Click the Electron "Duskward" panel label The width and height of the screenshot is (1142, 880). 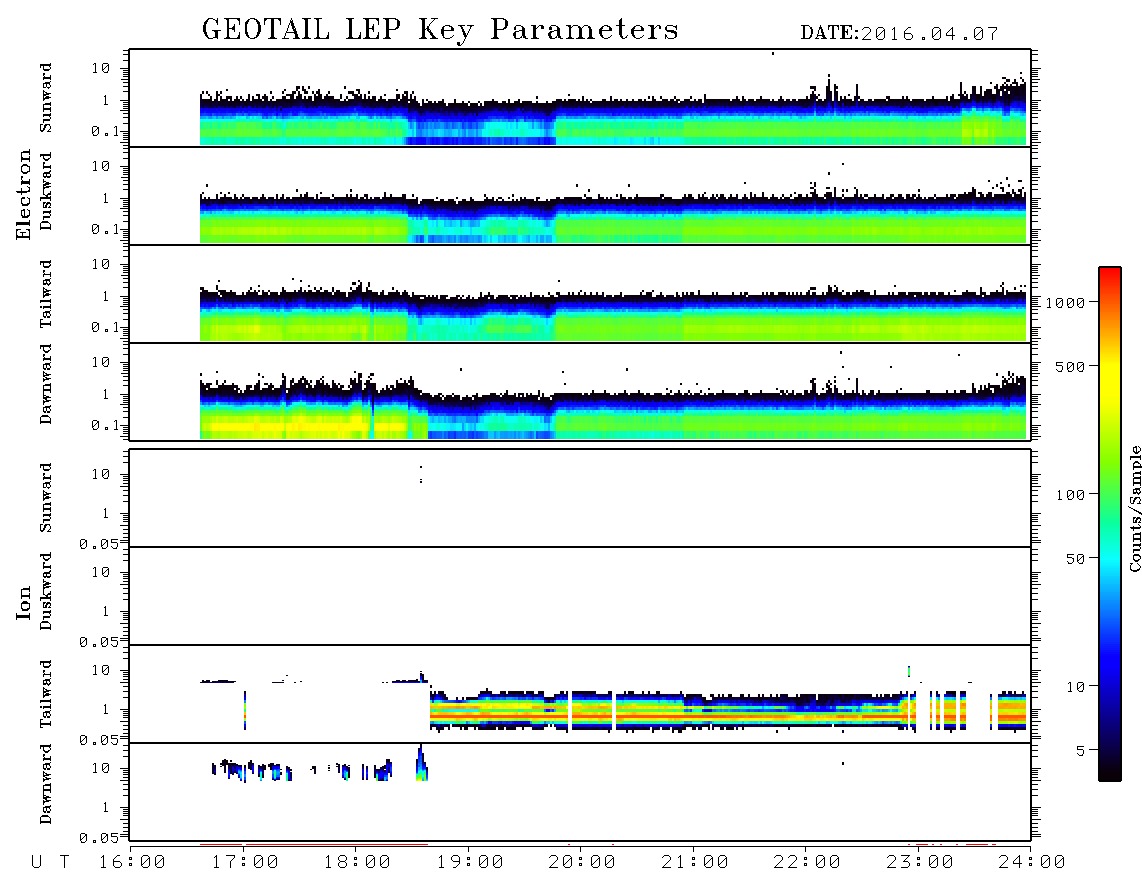coord(46,191)
